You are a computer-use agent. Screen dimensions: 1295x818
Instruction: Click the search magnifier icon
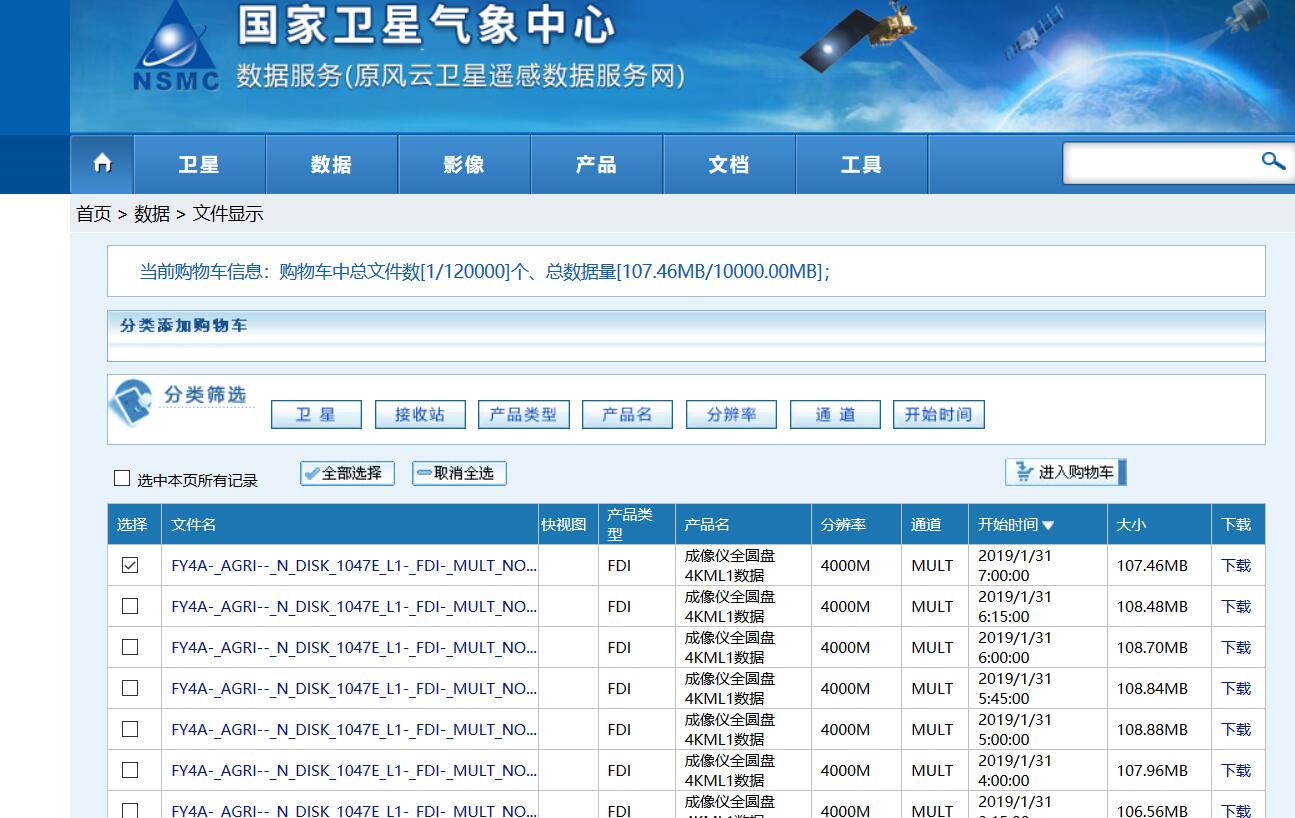[1272, 161]
